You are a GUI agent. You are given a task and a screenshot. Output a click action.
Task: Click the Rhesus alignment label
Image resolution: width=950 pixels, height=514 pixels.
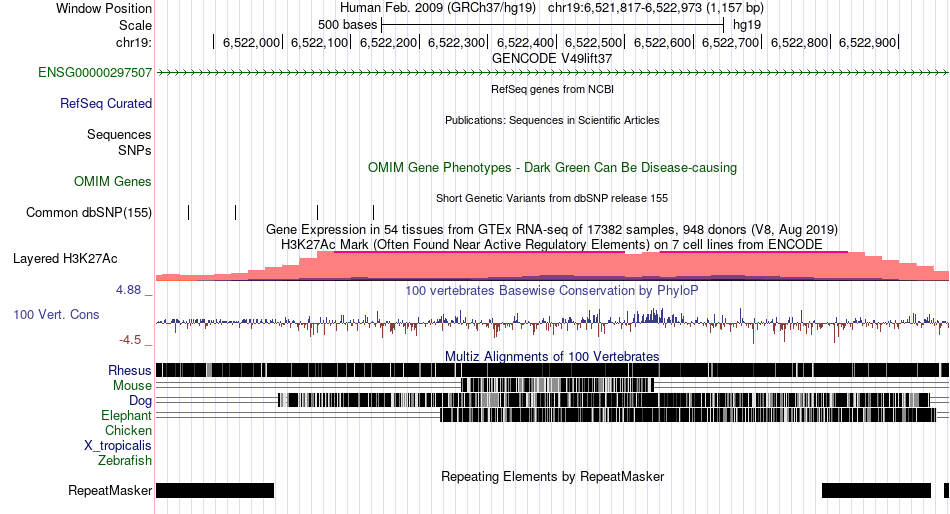point(130,370)
